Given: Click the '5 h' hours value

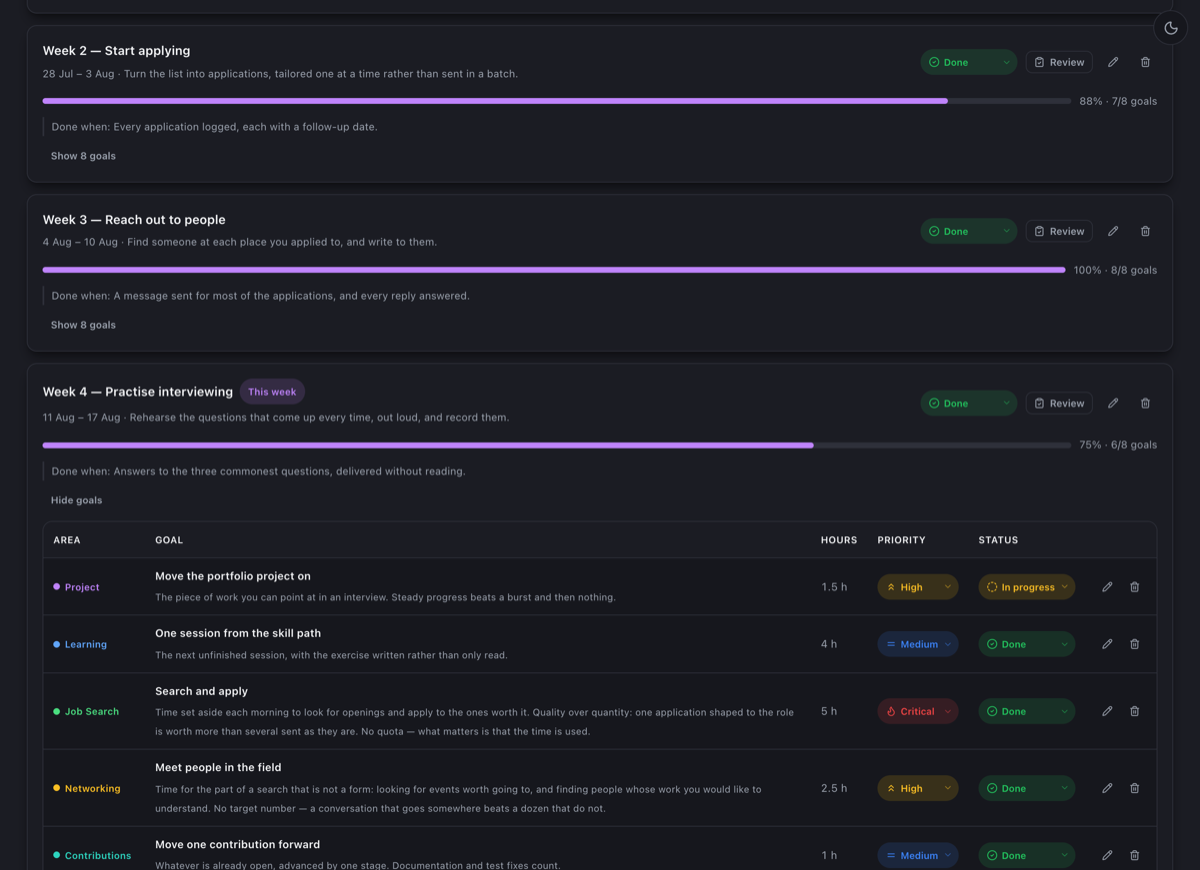Looking at the screenshot, I should (829, 711).
